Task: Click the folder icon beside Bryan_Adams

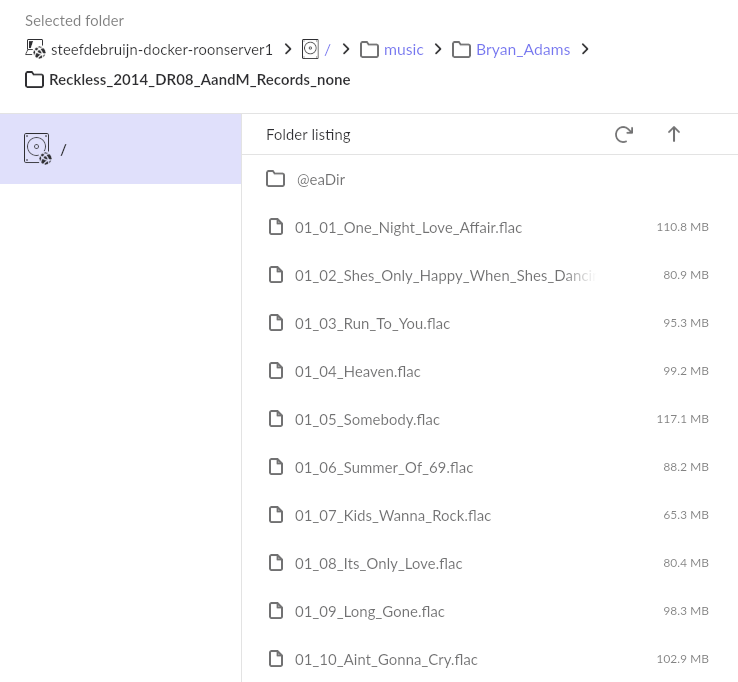Action: (461, 49)
